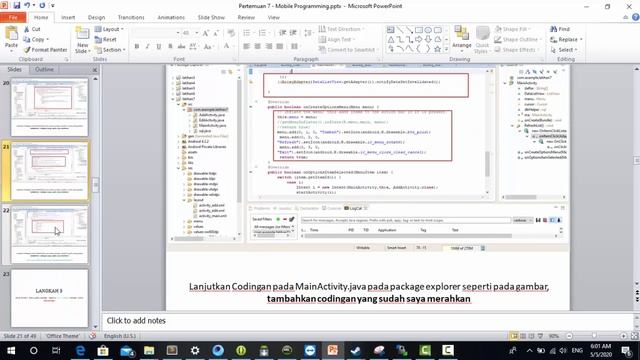Click the Undo icon in the Quick Access Toolbar
Viewport: 640px width, 360px height.
[x=27, y=6]
